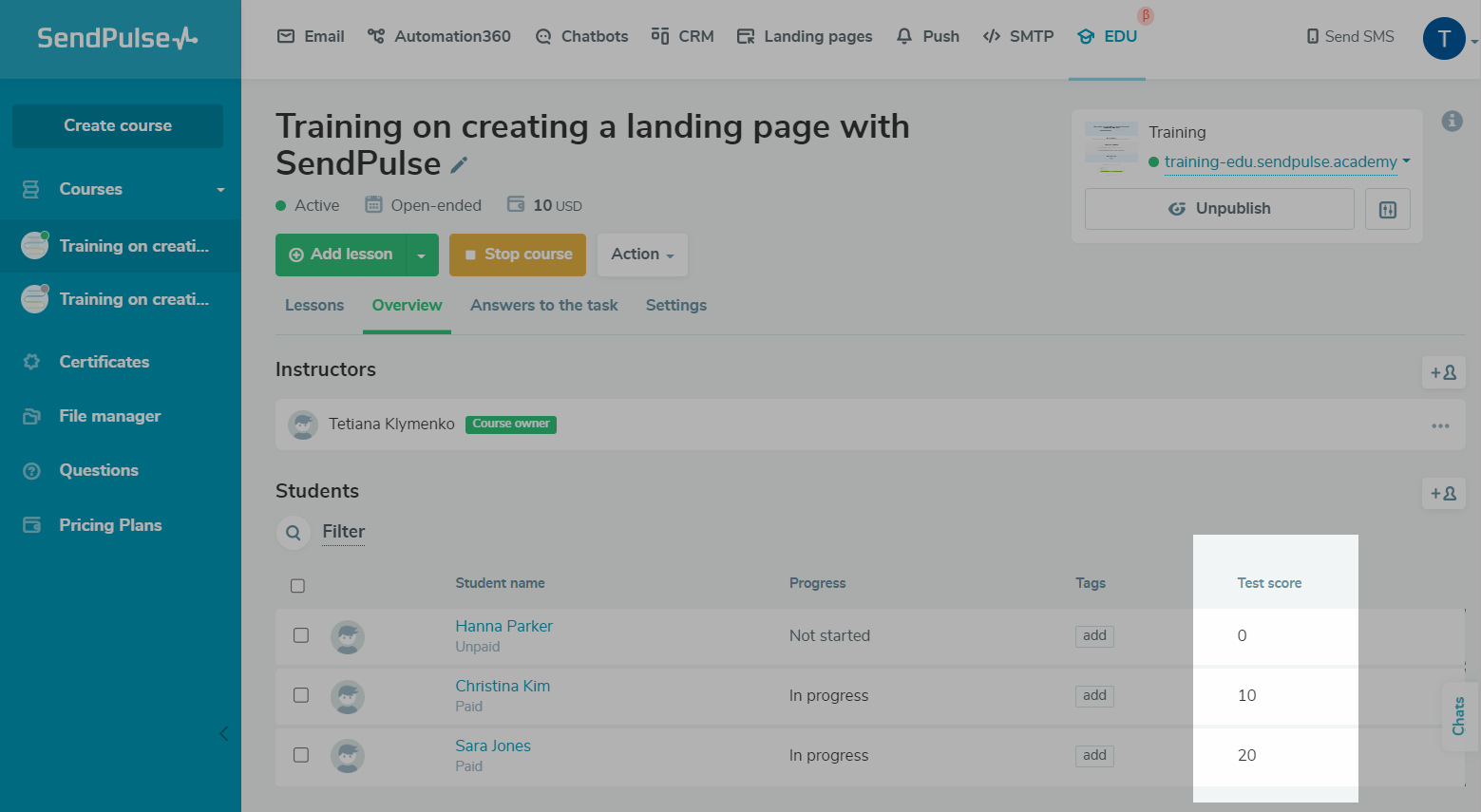Viewport: 1481px width, 812px height.
Task: Toggle the select-all students checkbox
Action: tap(297, 585)
